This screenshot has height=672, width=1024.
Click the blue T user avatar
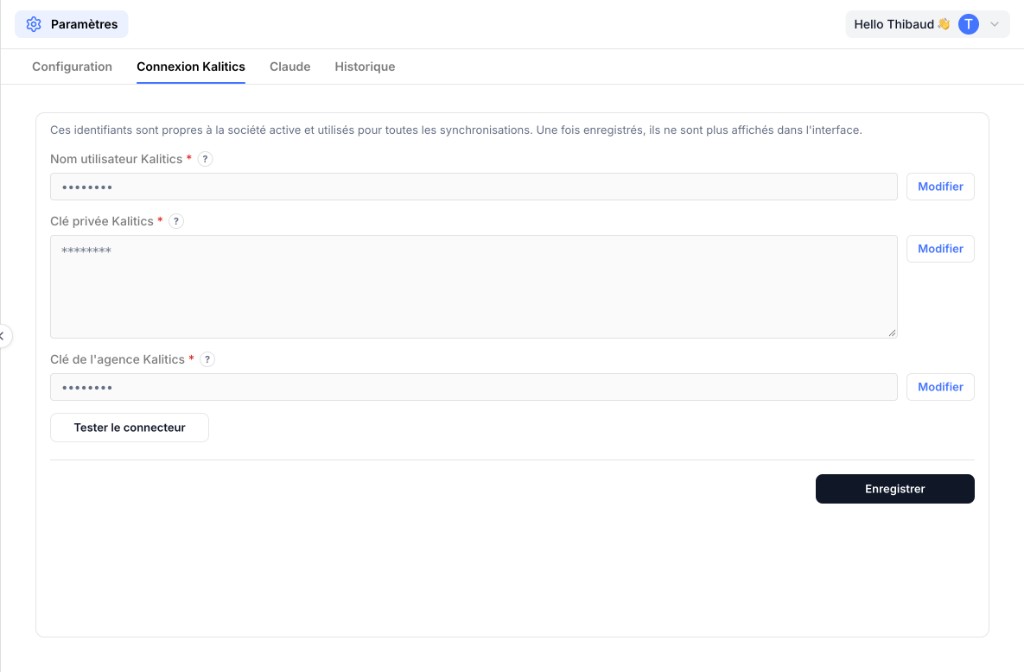click(968, 24)
